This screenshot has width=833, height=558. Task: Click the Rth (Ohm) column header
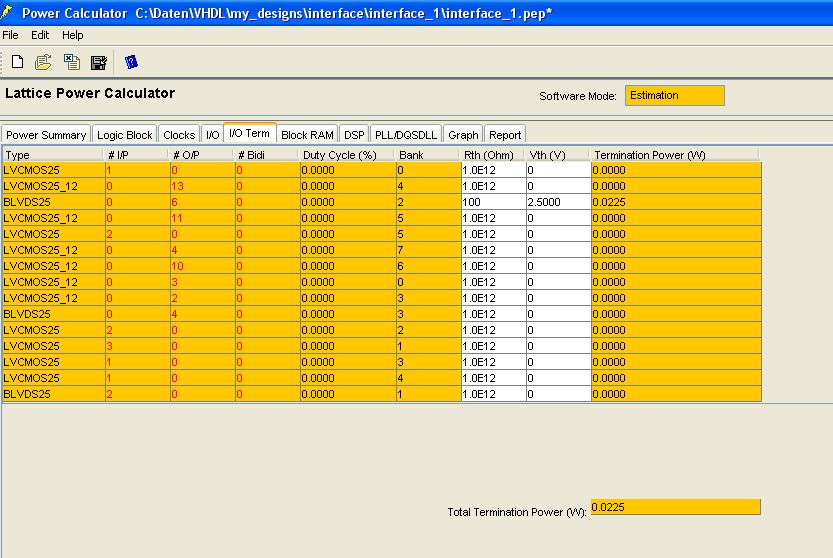coord(492,155)
